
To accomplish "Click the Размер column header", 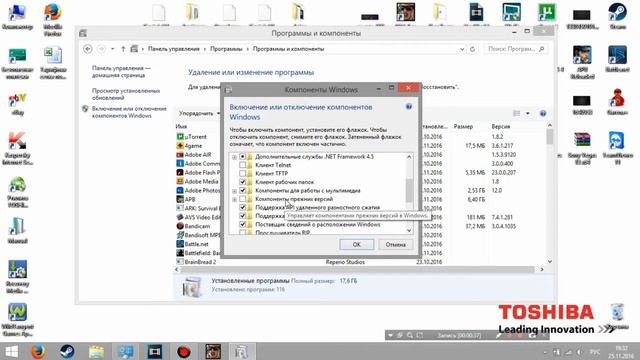I will tap(463, 127).
